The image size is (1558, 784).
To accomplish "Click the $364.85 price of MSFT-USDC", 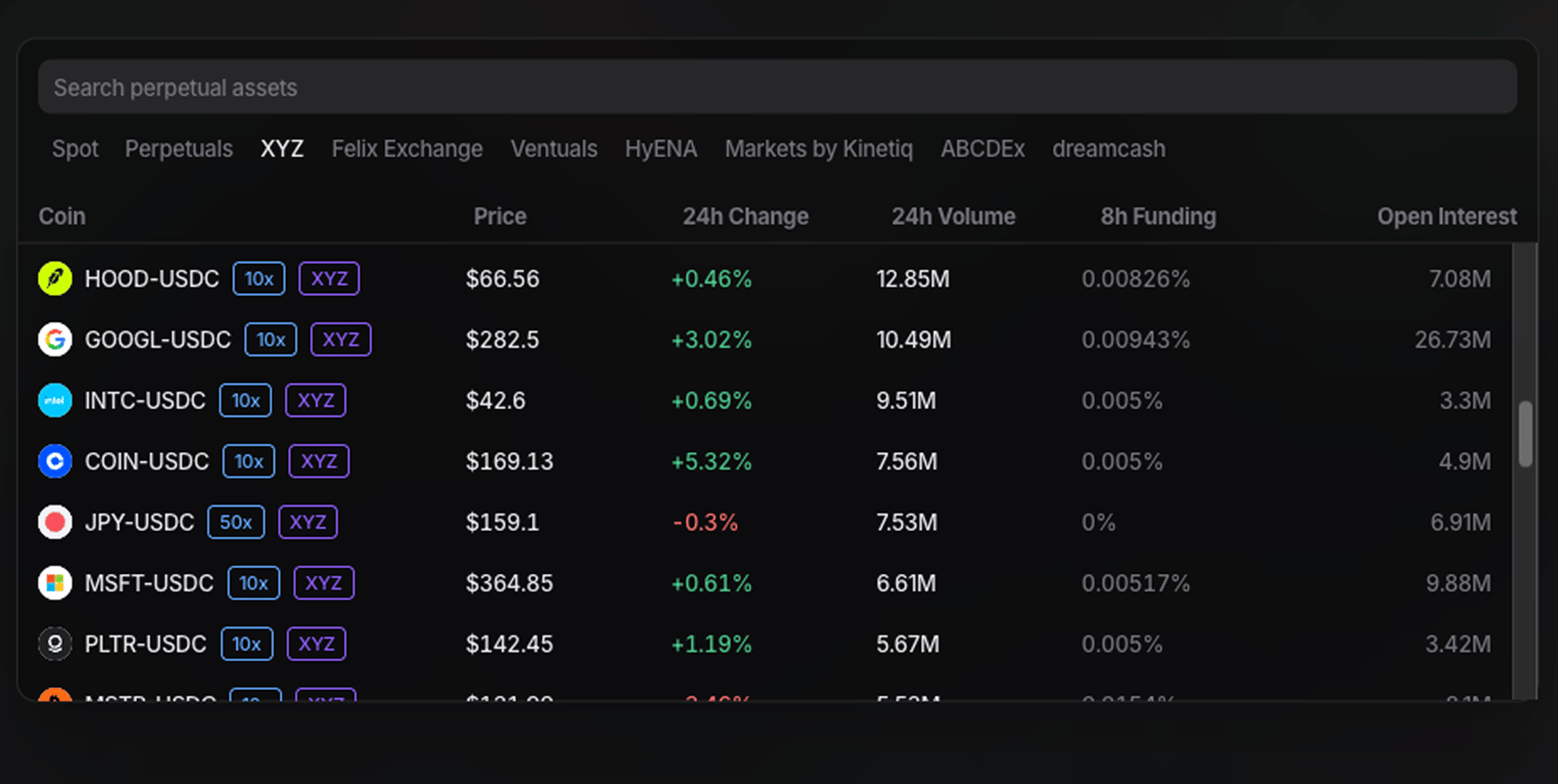I will pos(510,583).
